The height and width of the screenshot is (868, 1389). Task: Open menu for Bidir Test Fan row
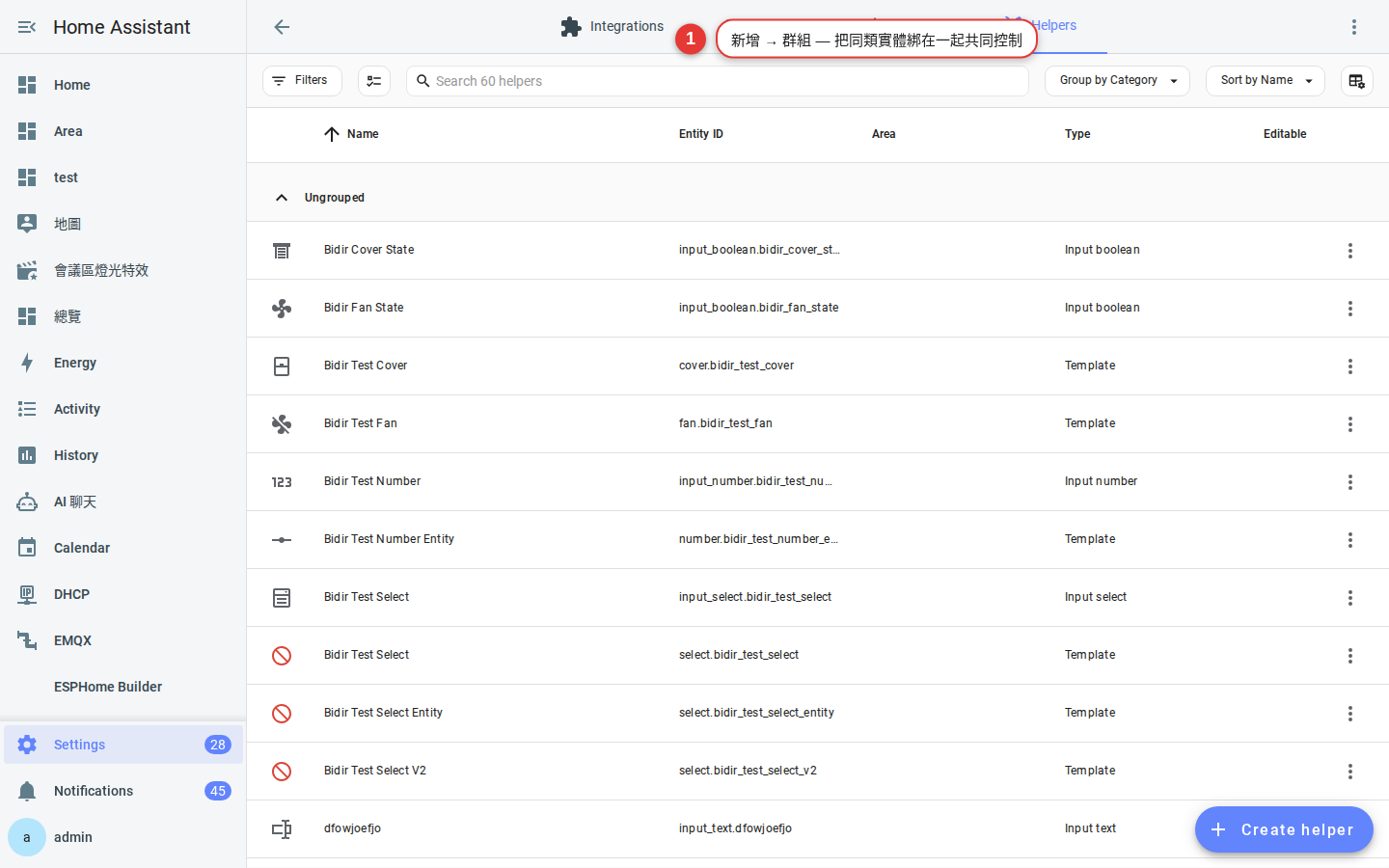pyautogui.click(x=1350, y=424)
